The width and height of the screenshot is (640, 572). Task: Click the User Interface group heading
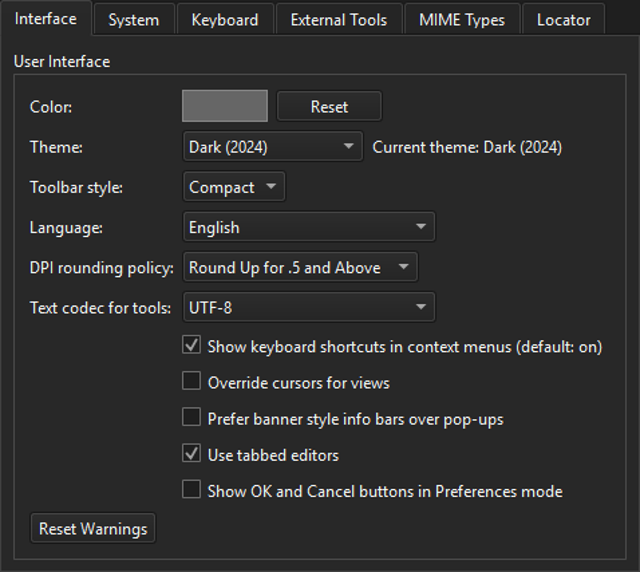pos(62,62)
